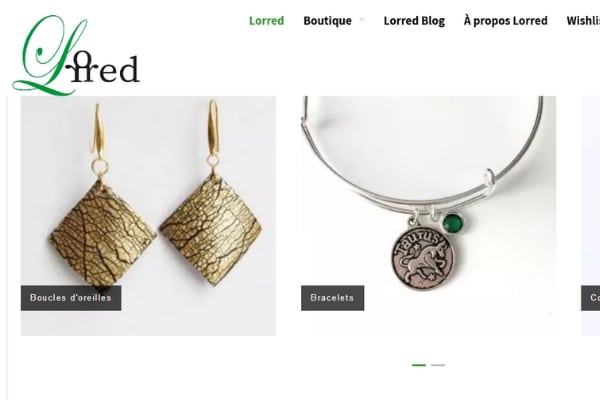Viewport: 600px width, 400px height.
Task: Open the gold diamond earrings picture
Action: pos(148,216)
